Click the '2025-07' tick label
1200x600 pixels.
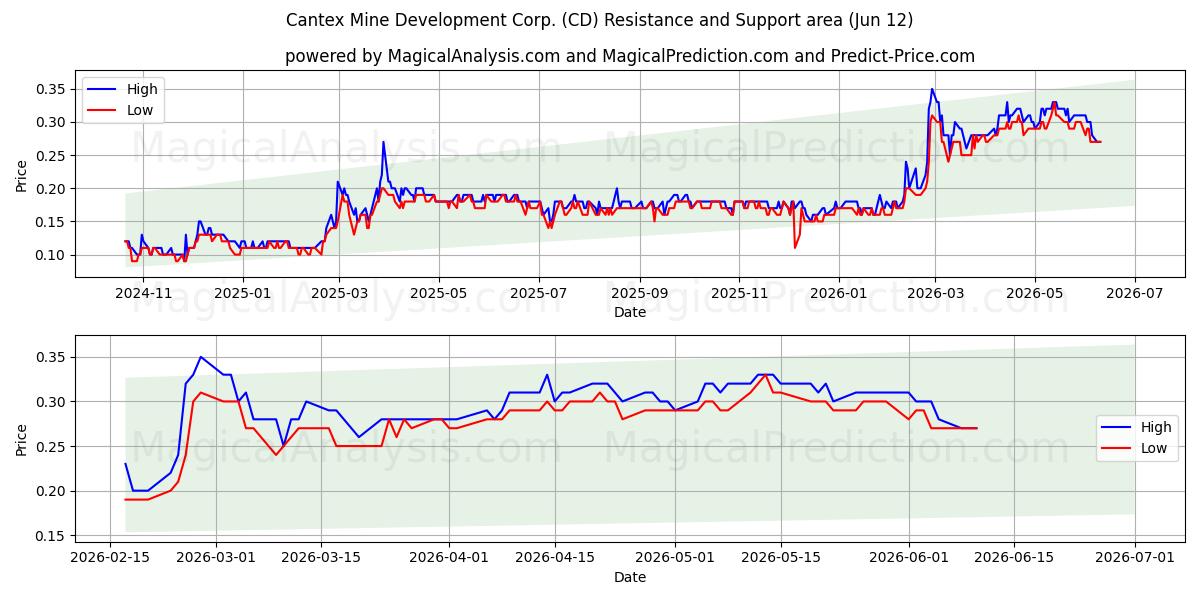(538, 293)
